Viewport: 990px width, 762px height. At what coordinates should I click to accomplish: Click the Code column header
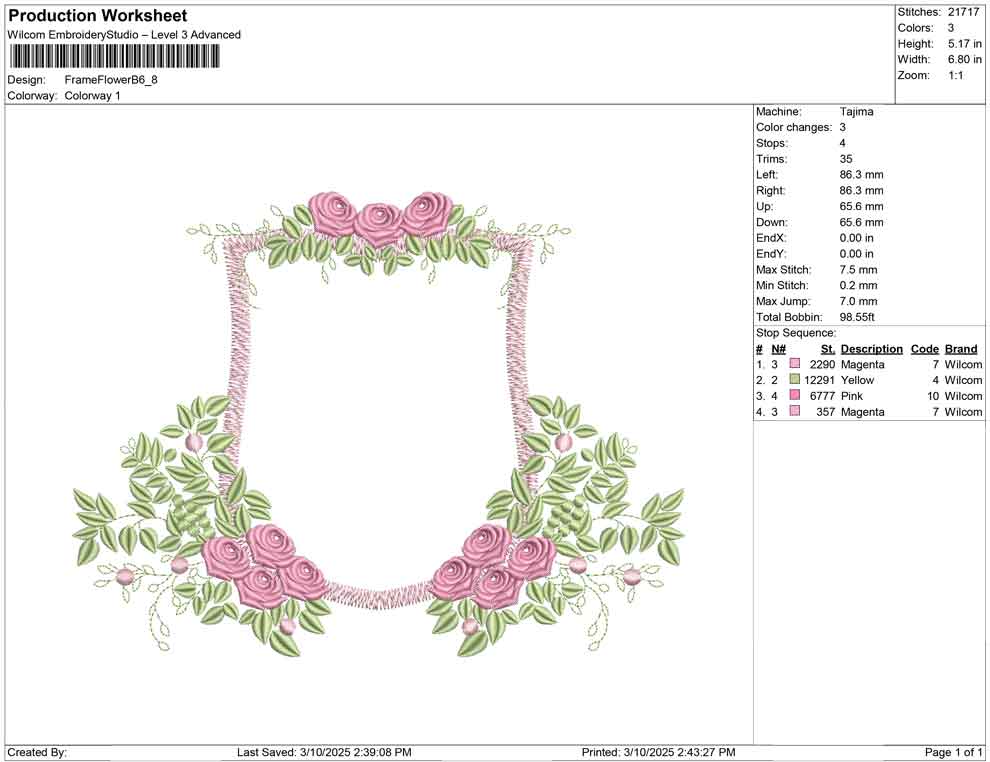[x=925, y=348]
